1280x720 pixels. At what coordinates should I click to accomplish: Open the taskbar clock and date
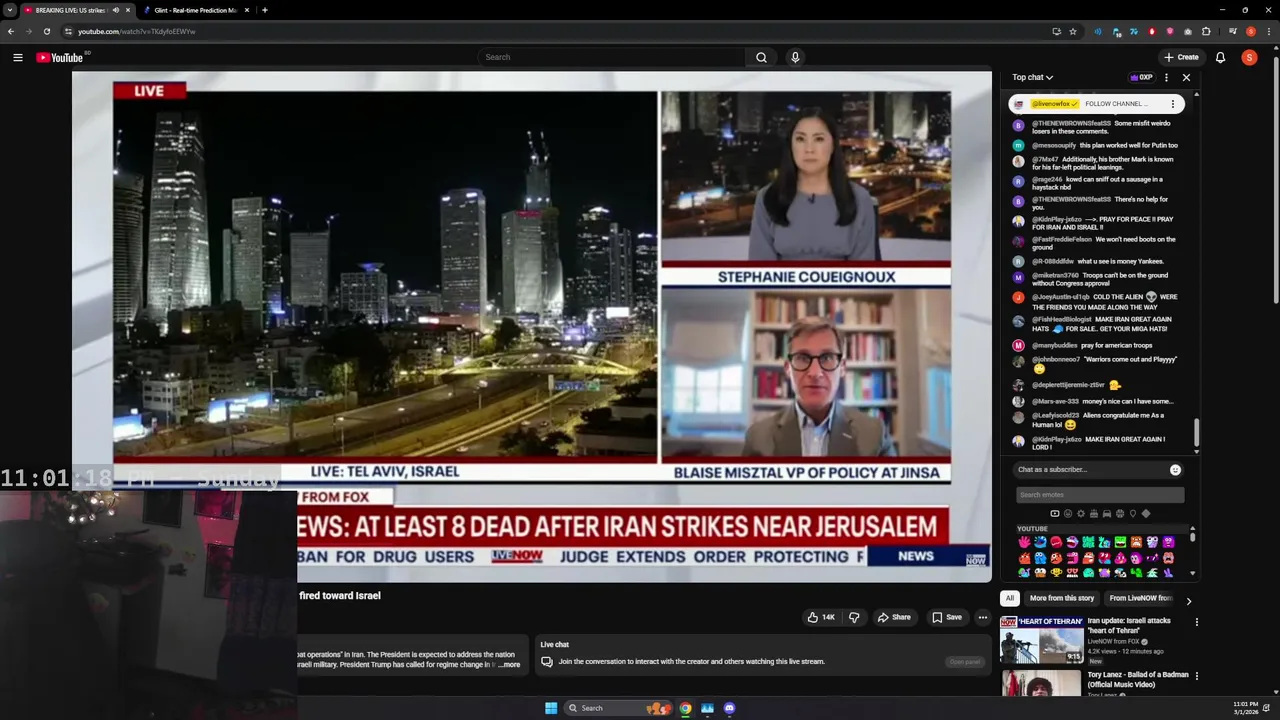click(x=1246, y=708)
